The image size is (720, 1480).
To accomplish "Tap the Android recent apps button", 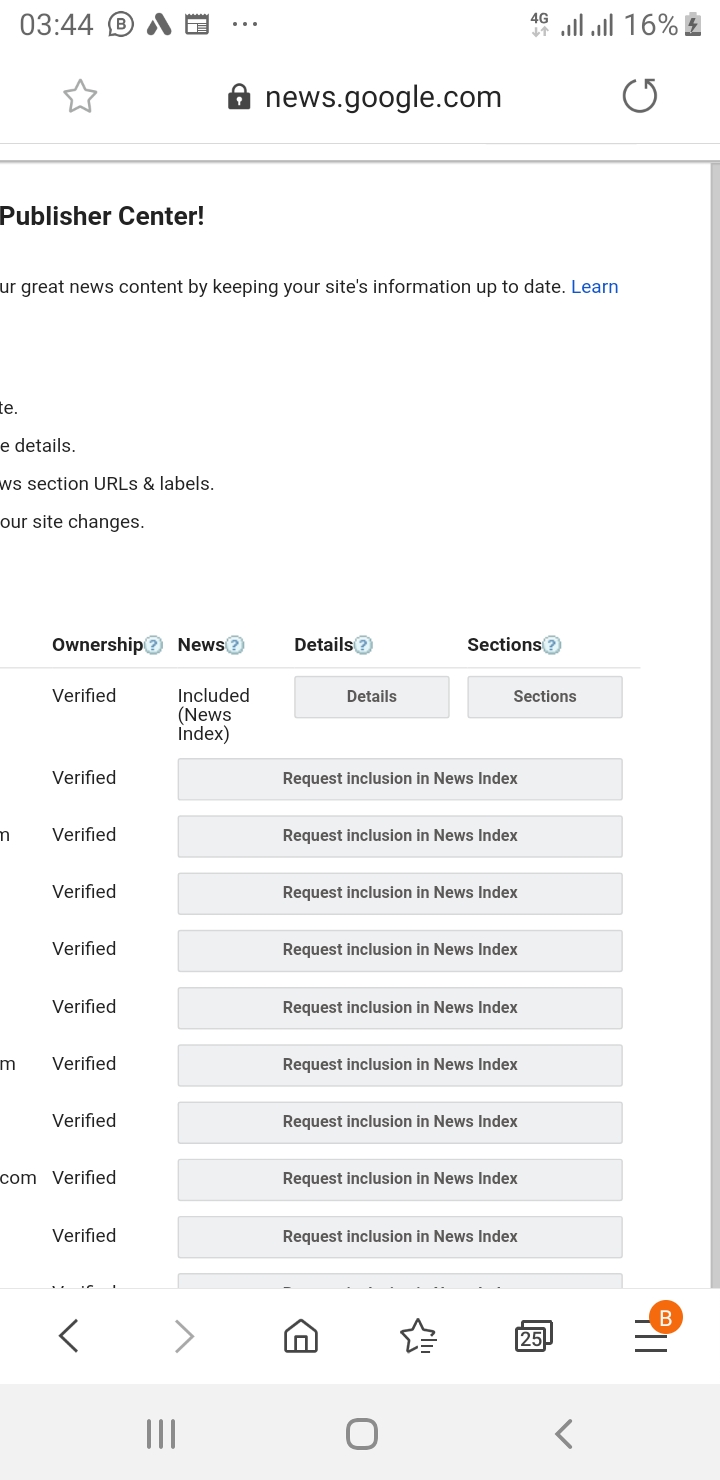I will point(161,1434).
